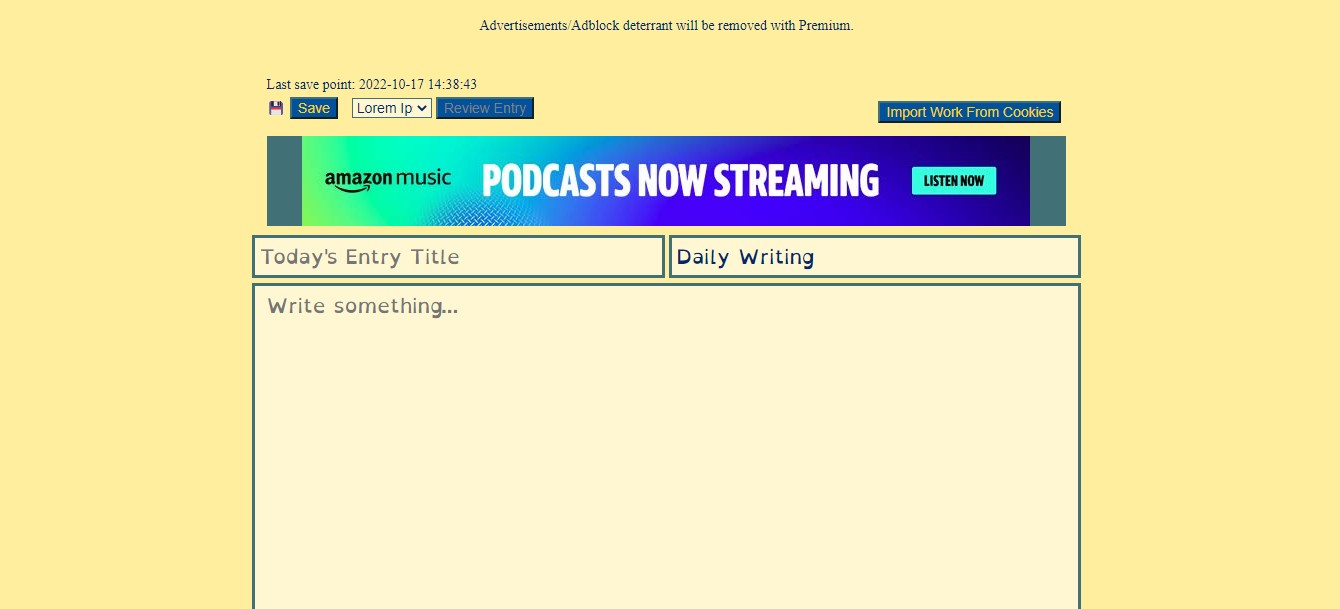This screenshot has width=1340, height=609.
Task: Click the Write something text area
Action: pos(666,446)
